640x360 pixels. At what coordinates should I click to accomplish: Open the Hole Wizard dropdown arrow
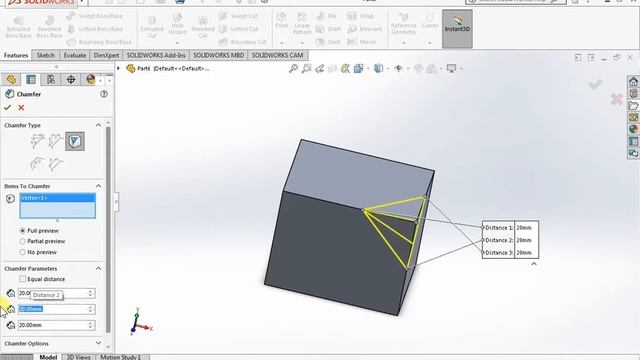pos(177,42)
